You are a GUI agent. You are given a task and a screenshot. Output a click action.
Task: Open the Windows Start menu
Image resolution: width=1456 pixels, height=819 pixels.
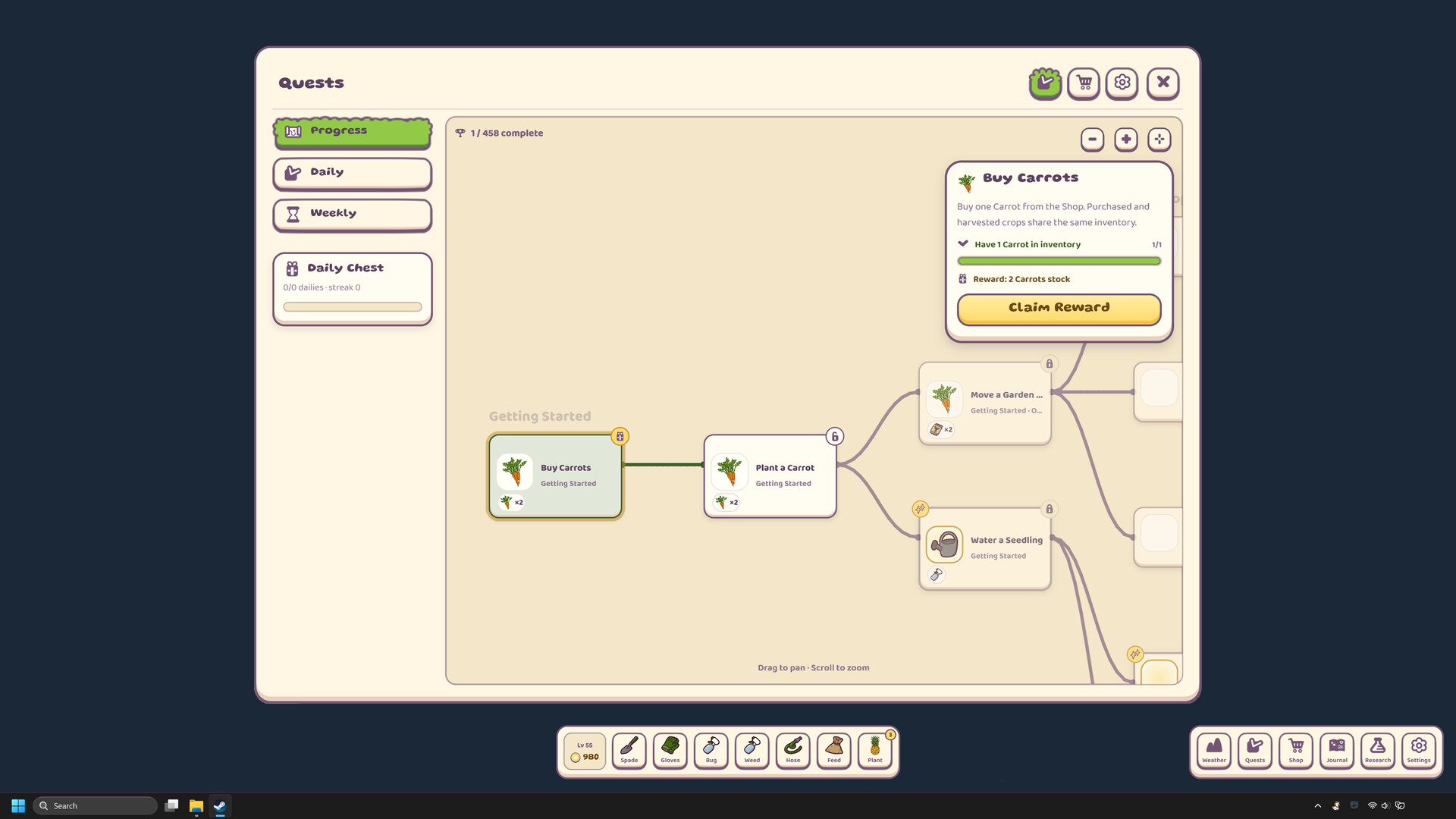point(18,805)
